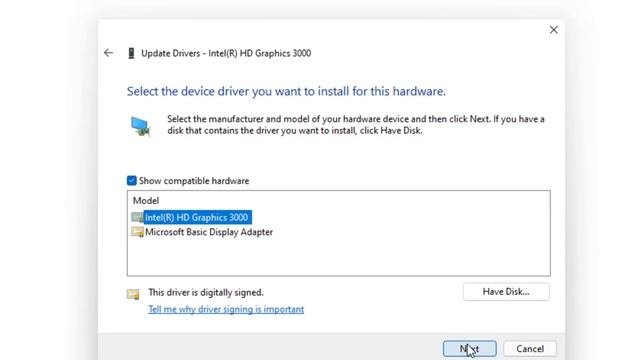Image resolution: width=640 pixels, height=360 pixels.
Task: Uncheck Show compatible hardware checkbox
Action: point(131,180)
